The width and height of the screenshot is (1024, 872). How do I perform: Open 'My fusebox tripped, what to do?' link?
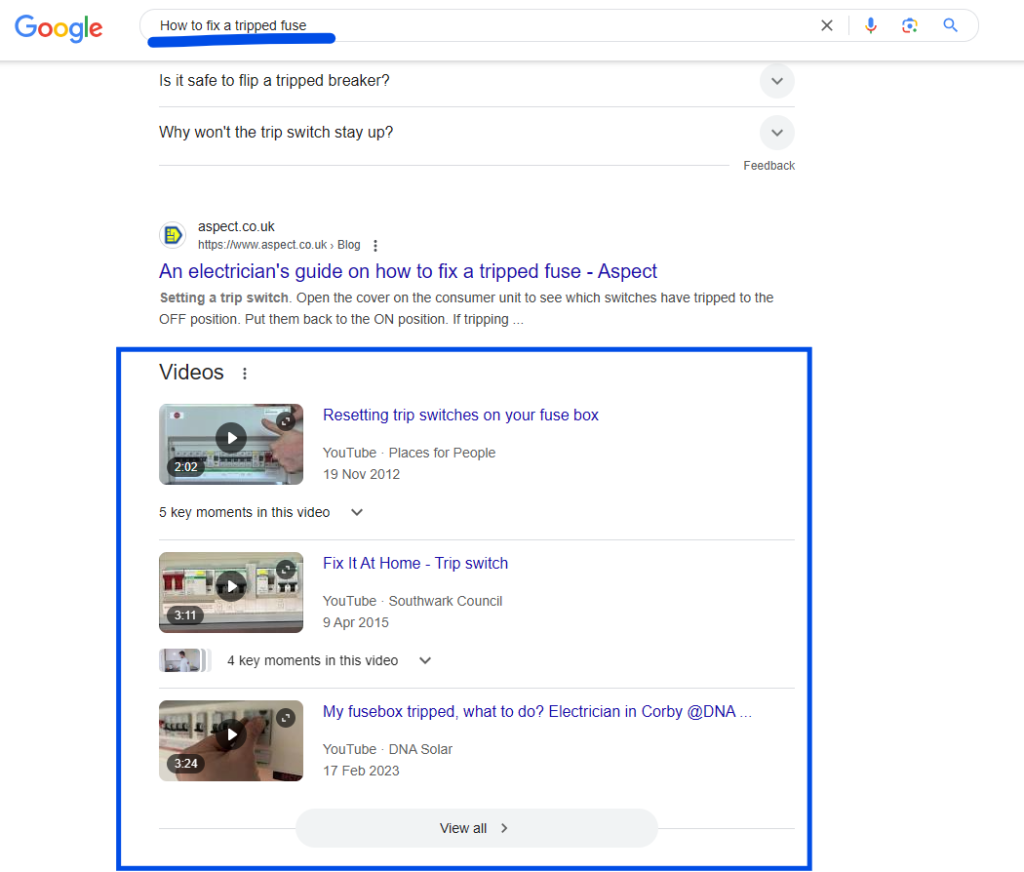[537, 712]
